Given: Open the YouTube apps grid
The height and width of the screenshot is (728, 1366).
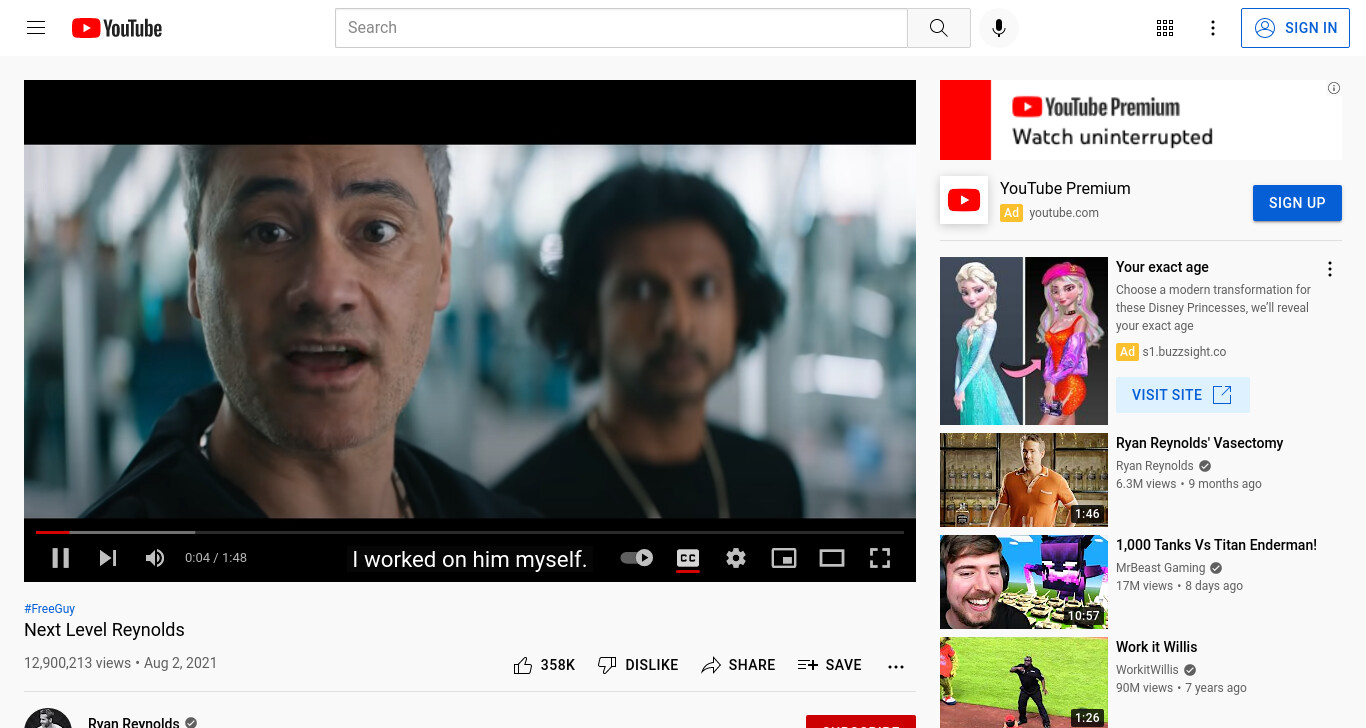Looking at the screenshot, I should tap(1165, 28).
